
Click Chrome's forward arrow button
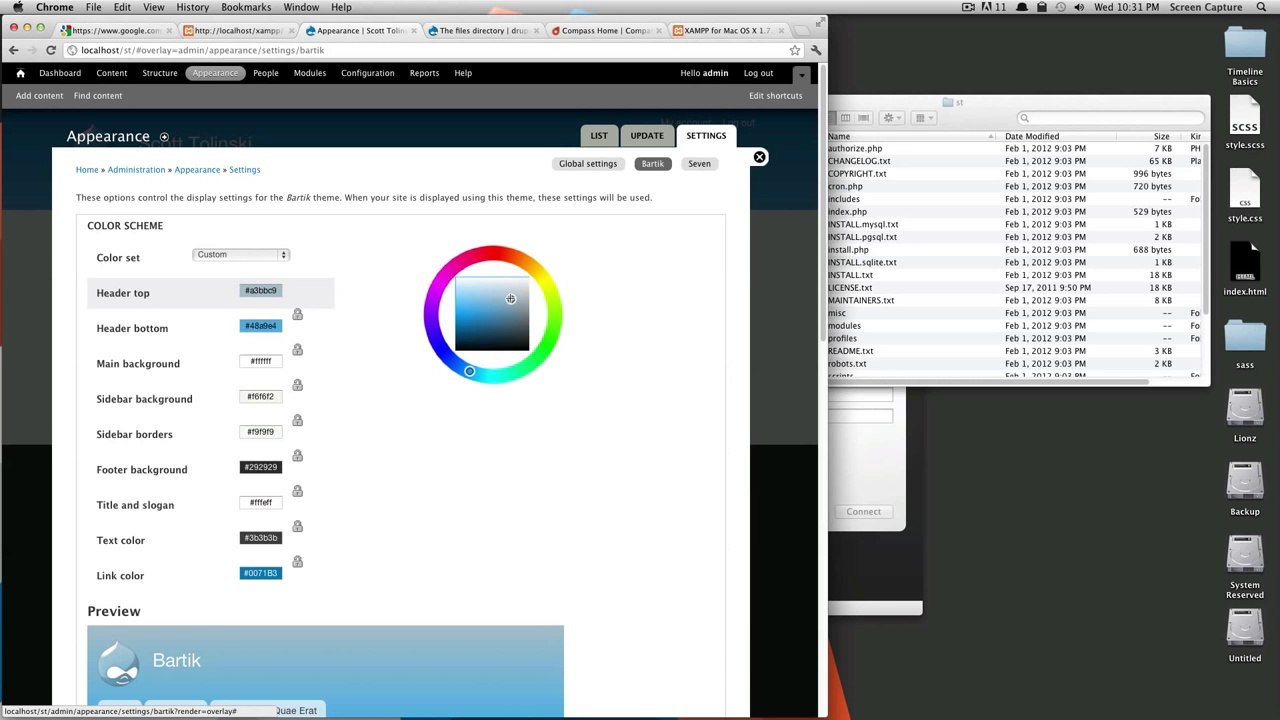(32, 50)
